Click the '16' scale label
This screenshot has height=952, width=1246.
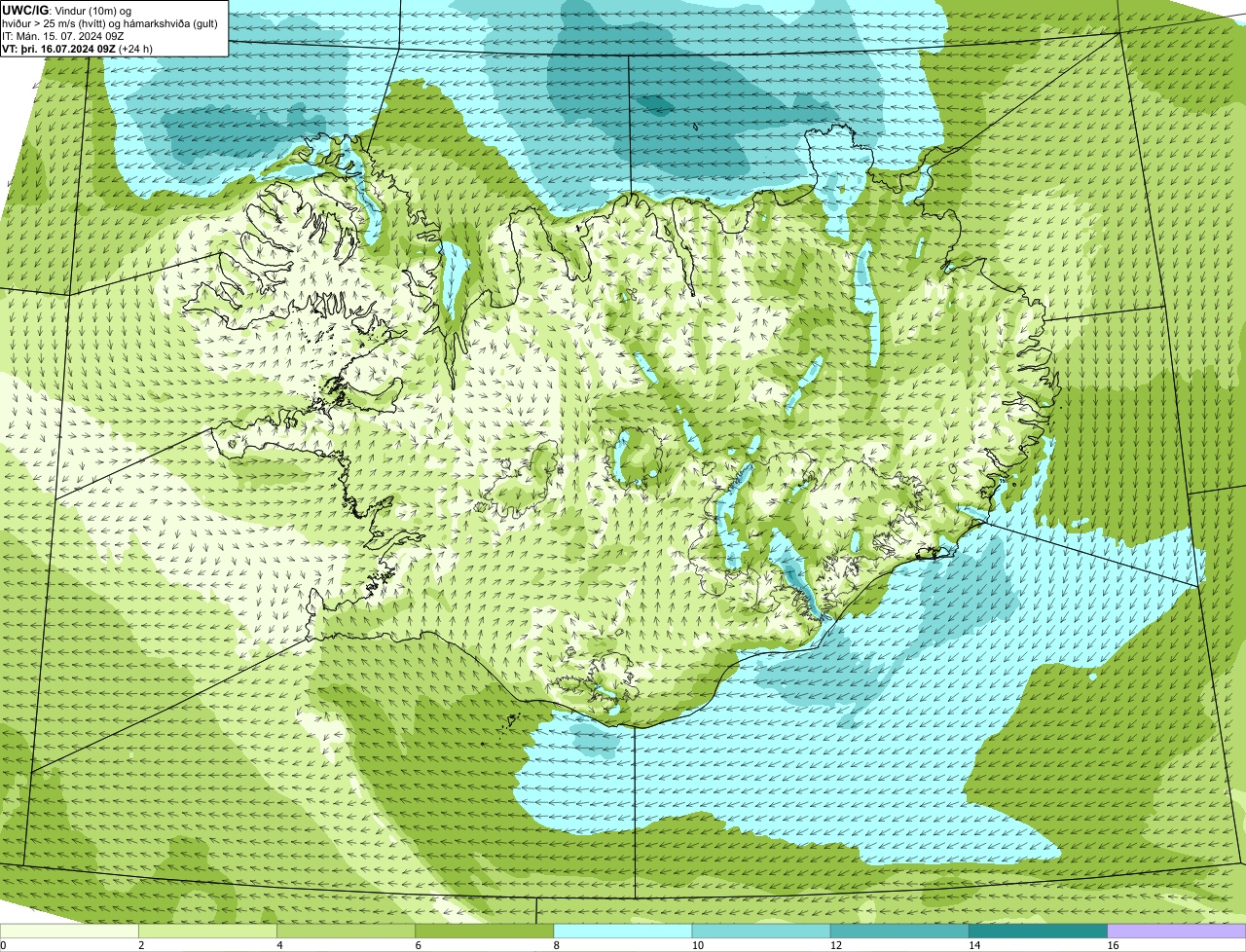pyautogui.click(x=1113, y=946)
